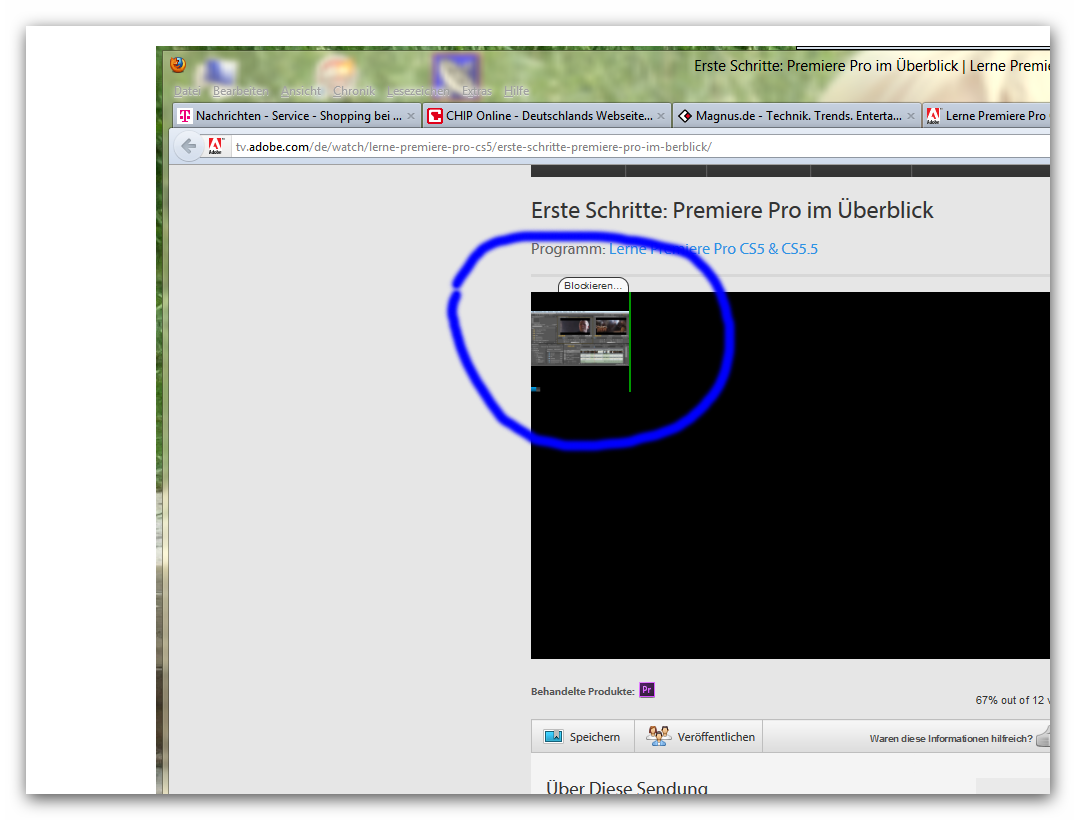Click the Magnus.de favicon on third tab
Screen dimensions: 1076x820
coord(684,116)
